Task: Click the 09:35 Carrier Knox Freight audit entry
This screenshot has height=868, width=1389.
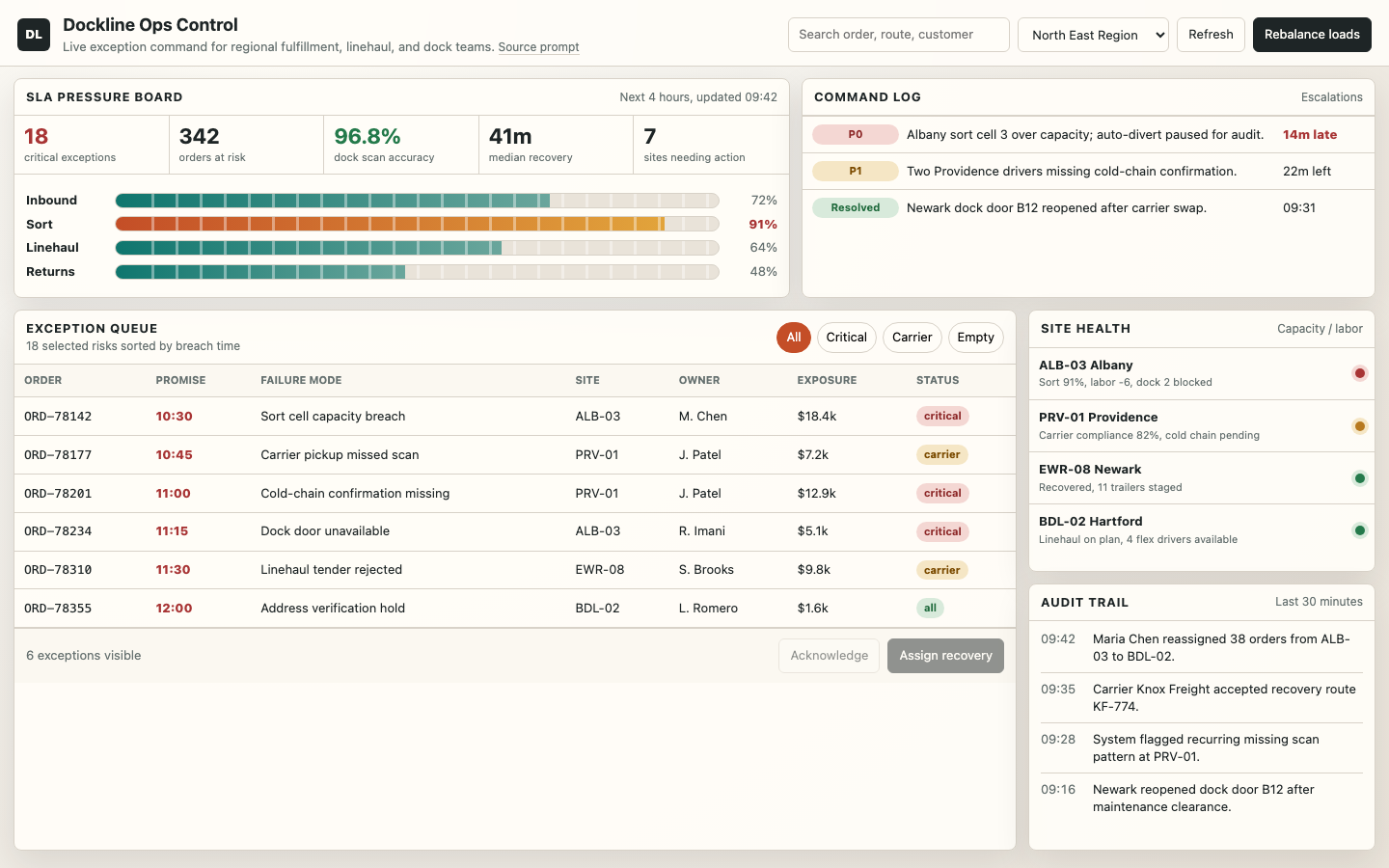Action: click(1202, 698)
